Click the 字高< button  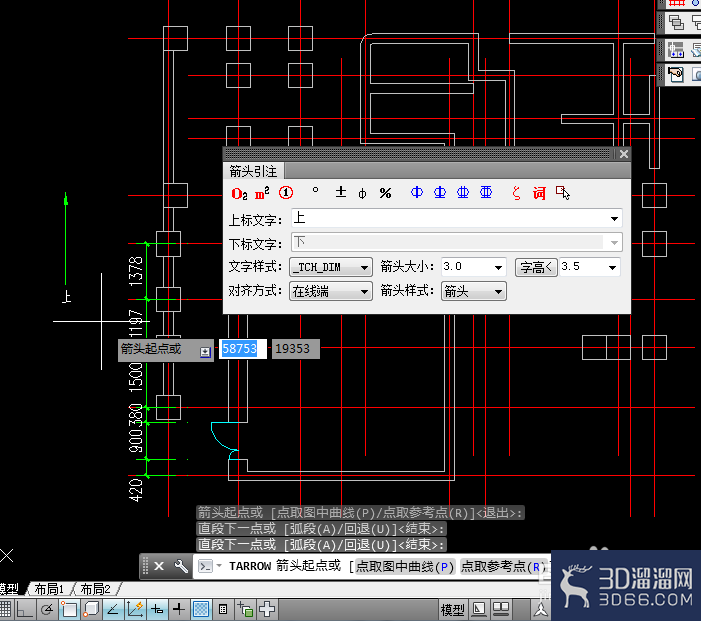536,267
